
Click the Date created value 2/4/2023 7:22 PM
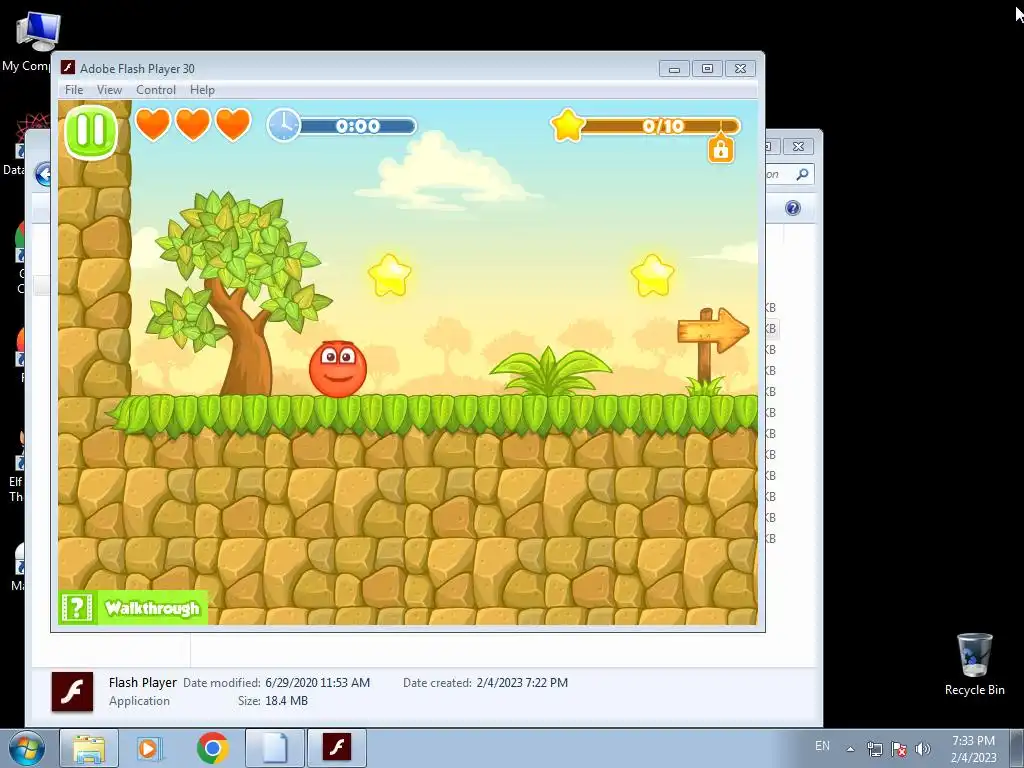522,682
